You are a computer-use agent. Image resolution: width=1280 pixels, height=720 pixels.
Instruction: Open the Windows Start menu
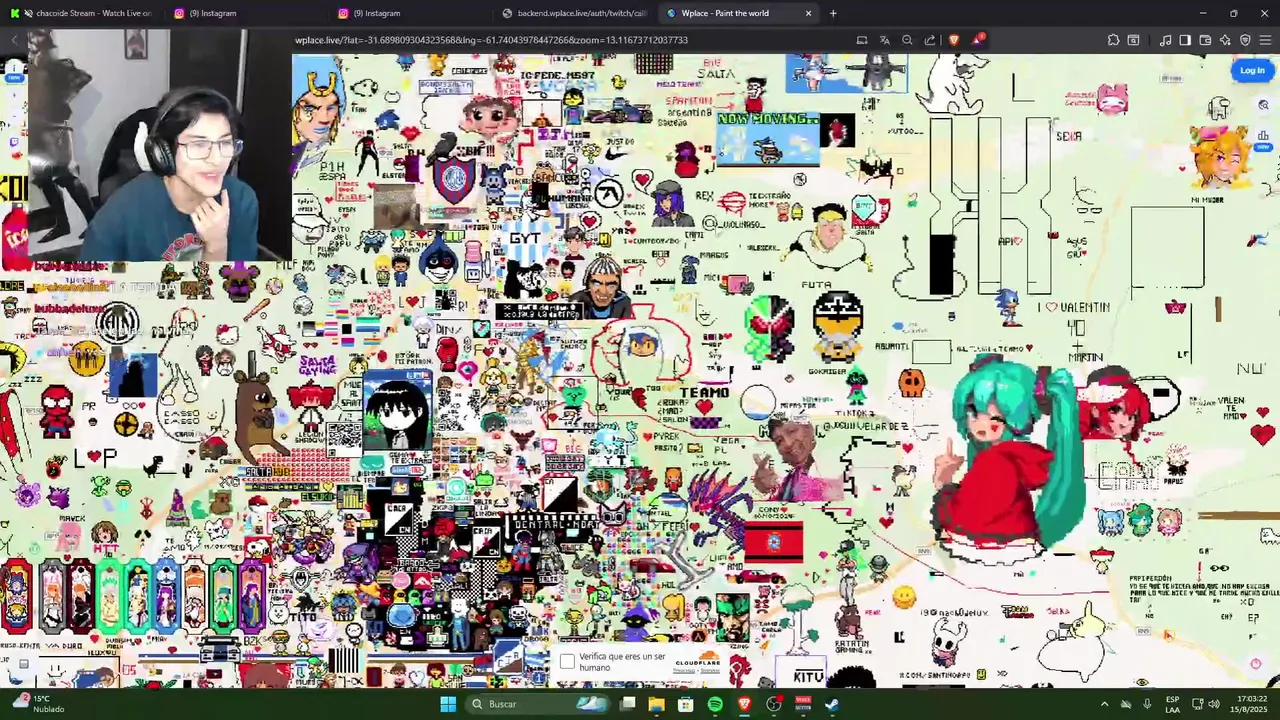(x=448, y=704)
